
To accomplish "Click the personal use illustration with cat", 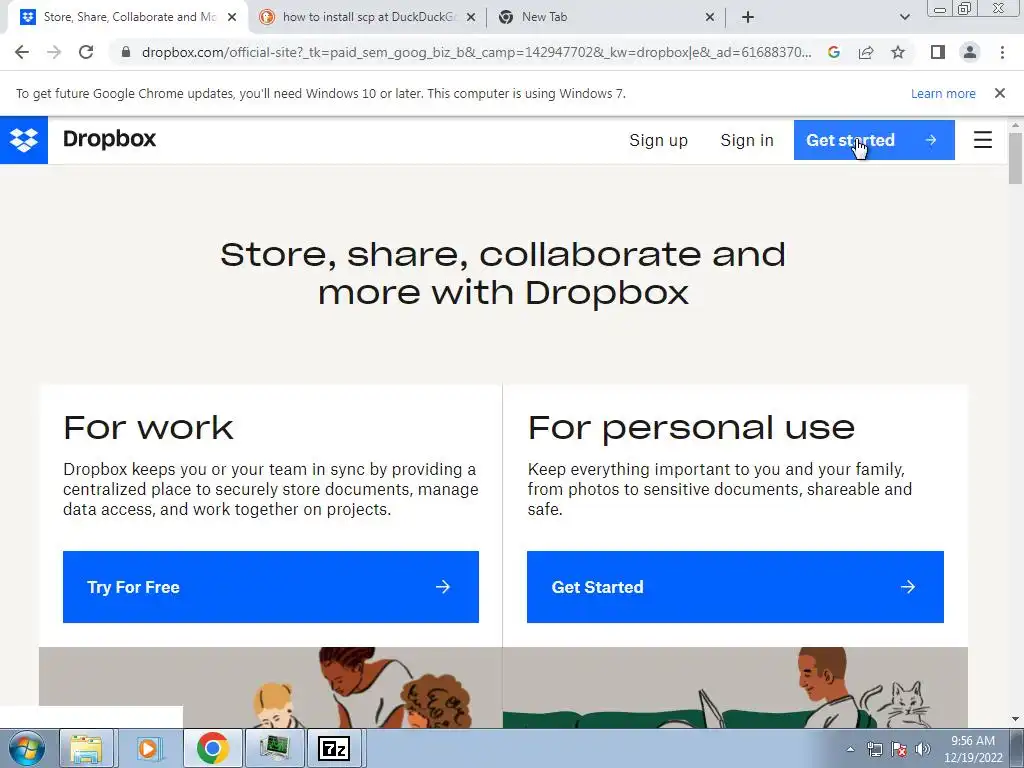I will pyautogui.click(x=735, y=687).
